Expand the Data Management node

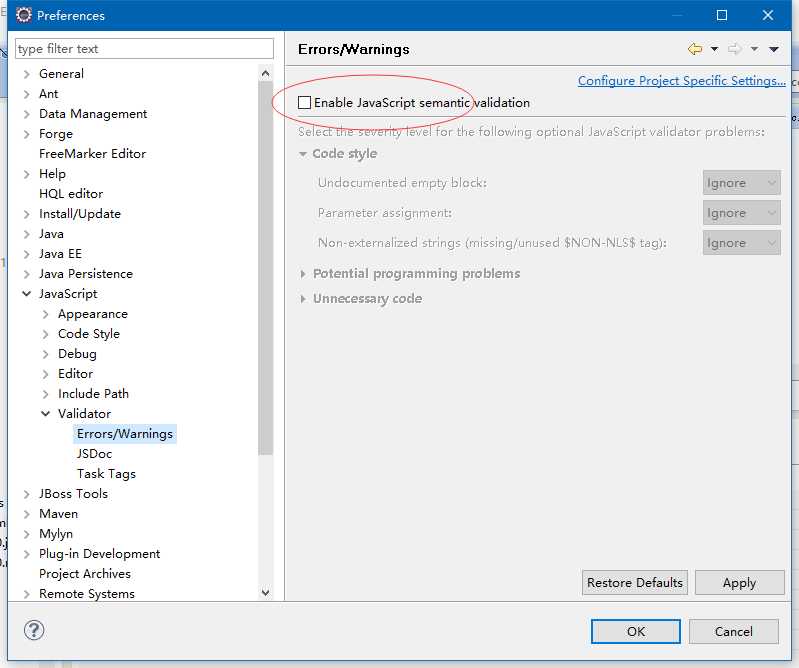point(26,114)
